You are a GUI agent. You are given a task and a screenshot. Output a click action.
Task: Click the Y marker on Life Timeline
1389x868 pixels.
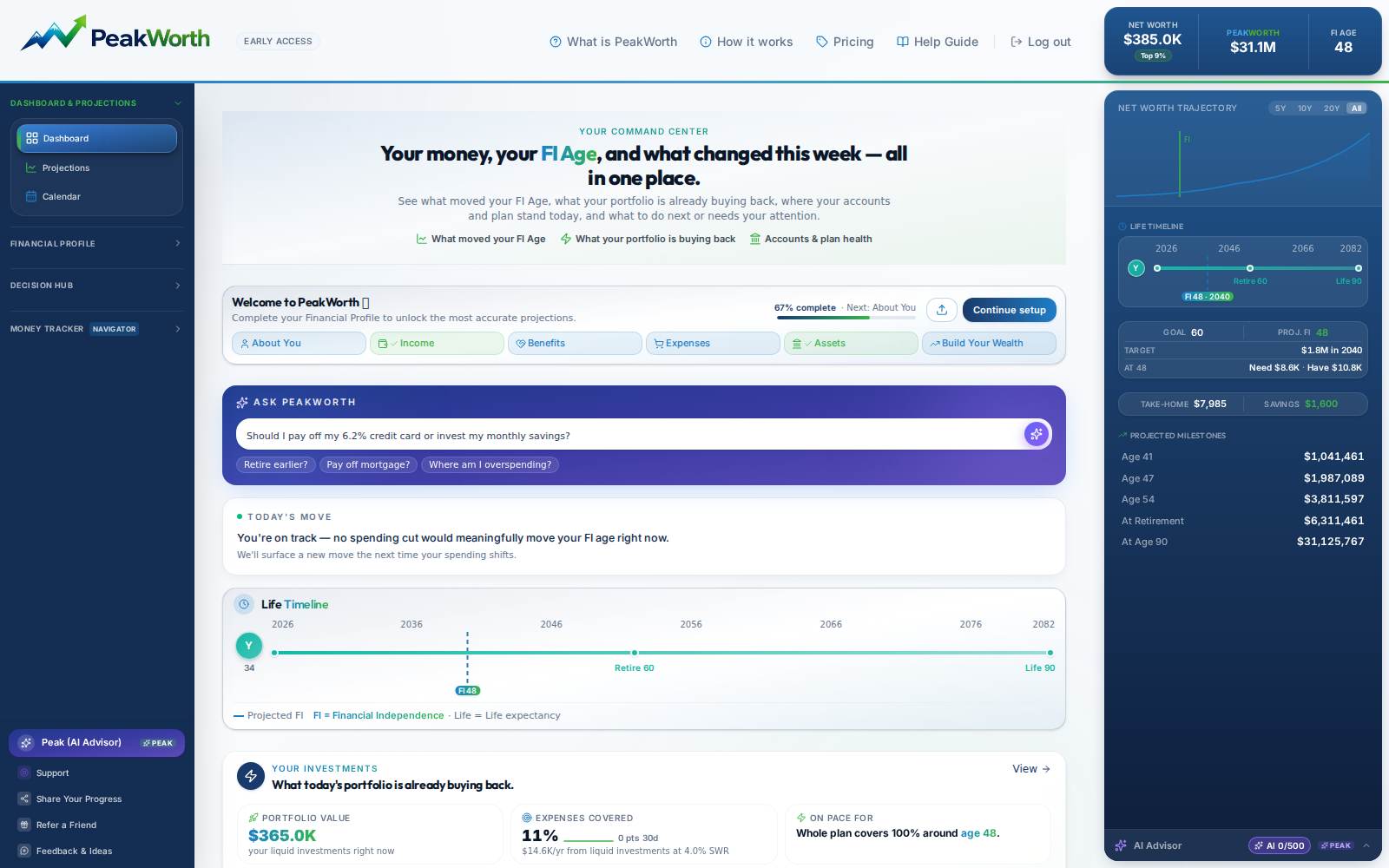(x=249, y=646)
